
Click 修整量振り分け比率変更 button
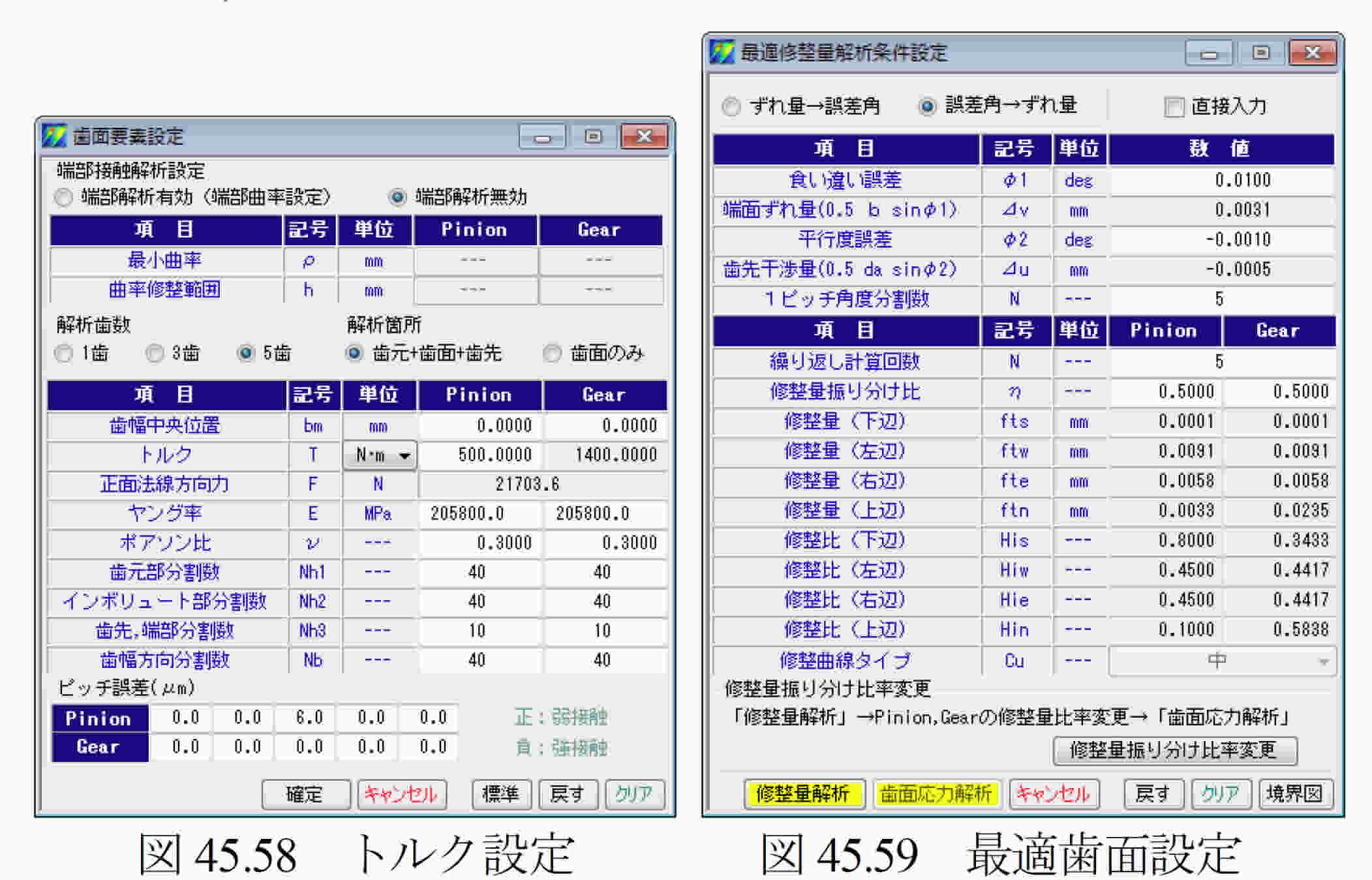tap(1174, 750)
